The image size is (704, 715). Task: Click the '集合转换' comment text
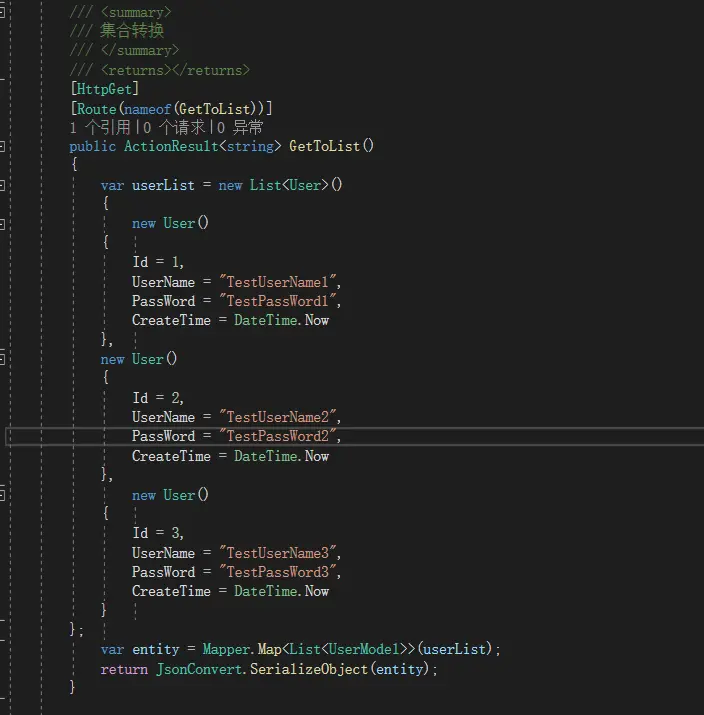tap(131, 31)
